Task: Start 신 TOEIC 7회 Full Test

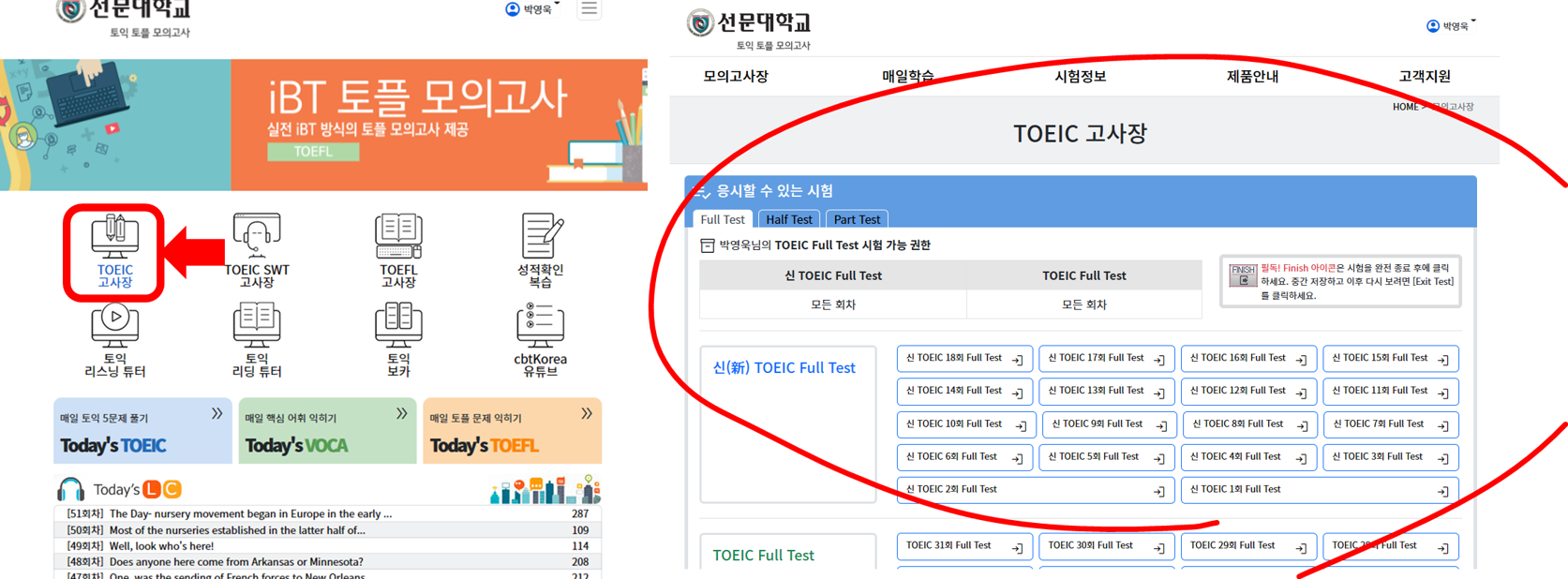Action: click(1391, 425)
